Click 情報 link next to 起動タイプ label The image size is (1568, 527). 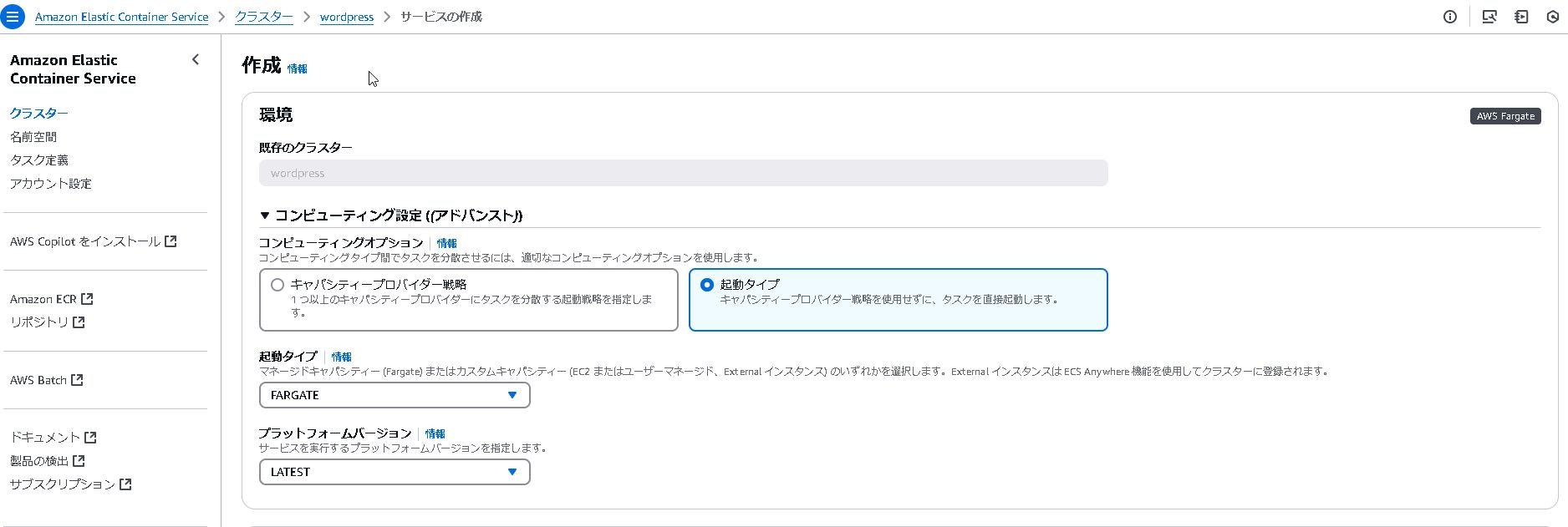(x=342, y=357)
